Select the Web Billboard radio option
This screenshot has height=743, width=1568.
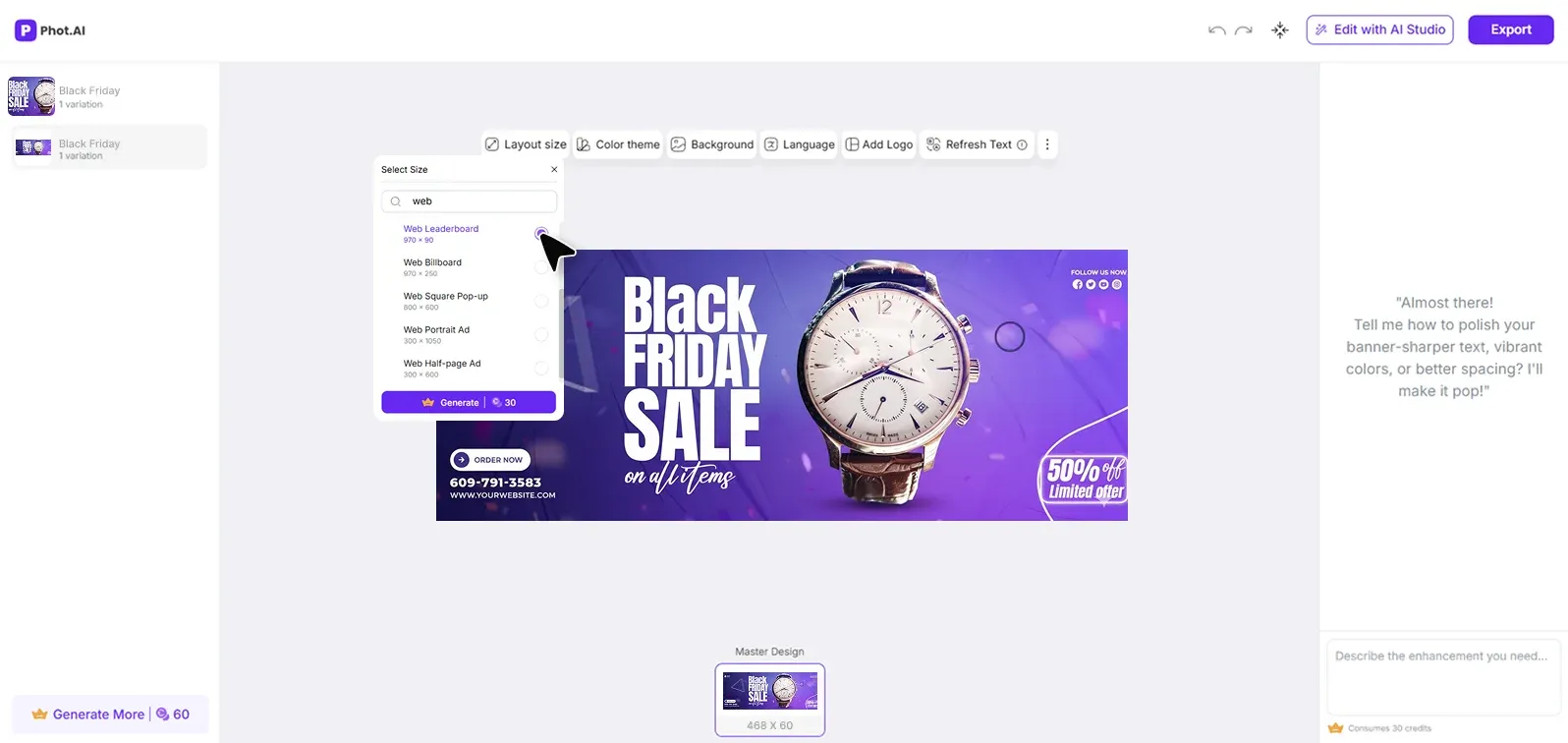pyautogui.click(x=541, y=267)
